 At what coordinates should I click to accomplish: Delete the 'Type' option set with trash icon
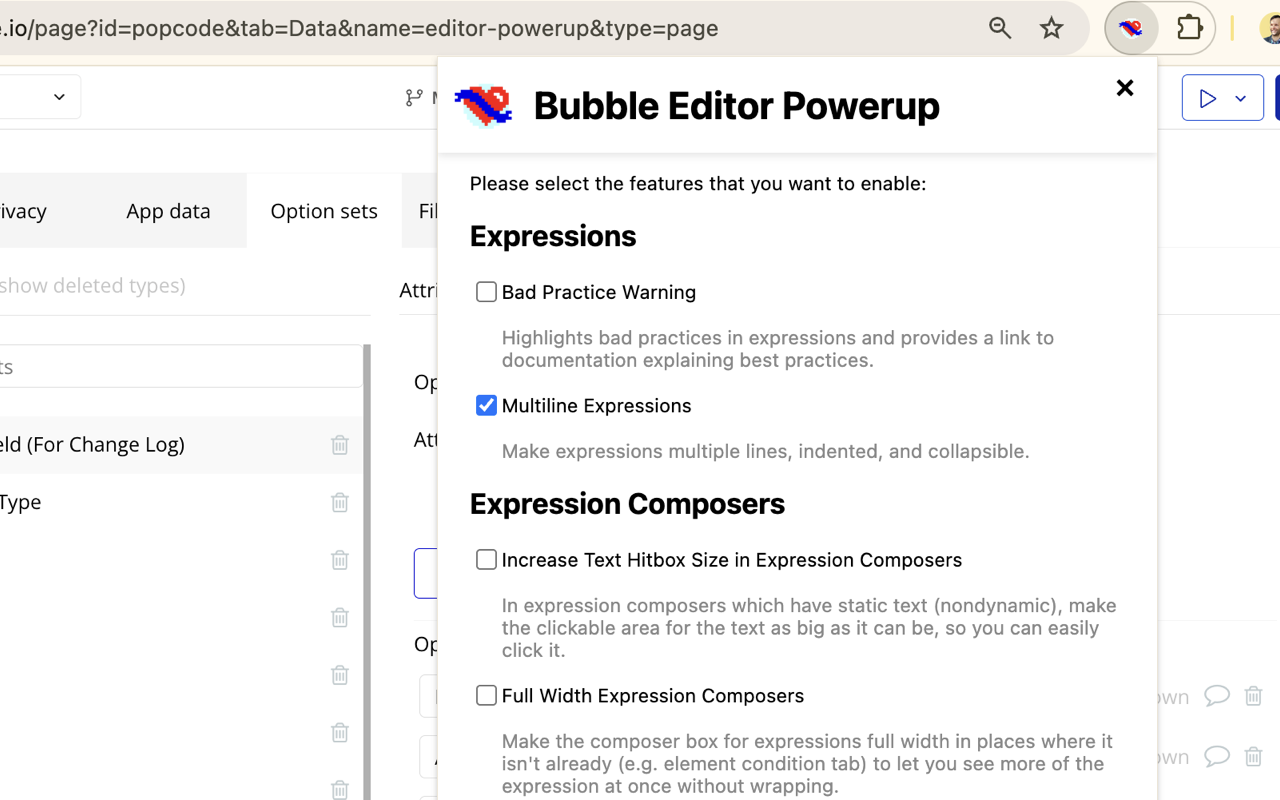pyautogui.click(x=339, y=502)
